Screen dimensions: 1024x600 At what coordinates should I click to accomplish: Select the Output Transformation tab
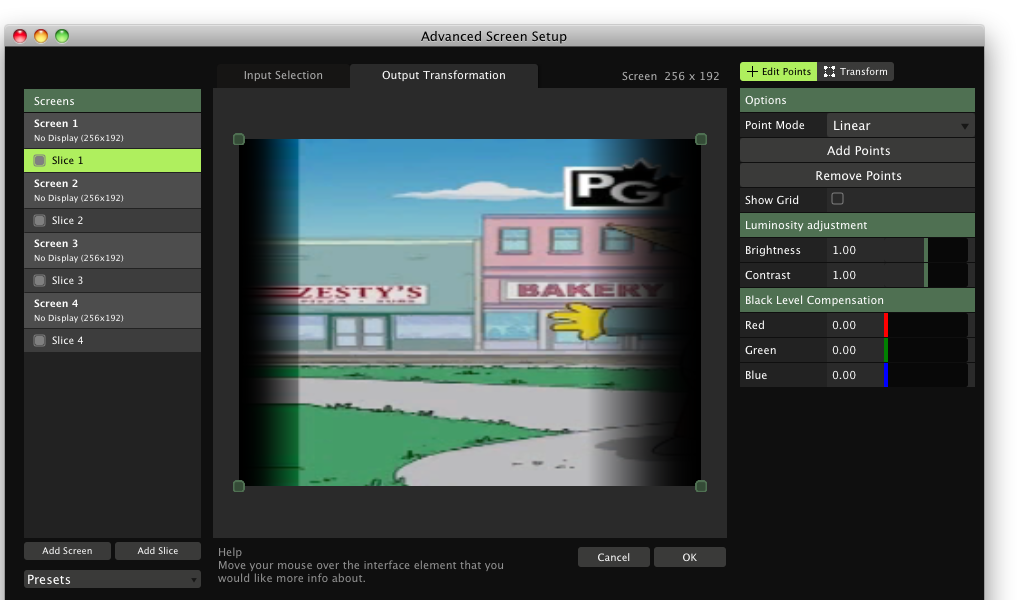pos(443,75)
